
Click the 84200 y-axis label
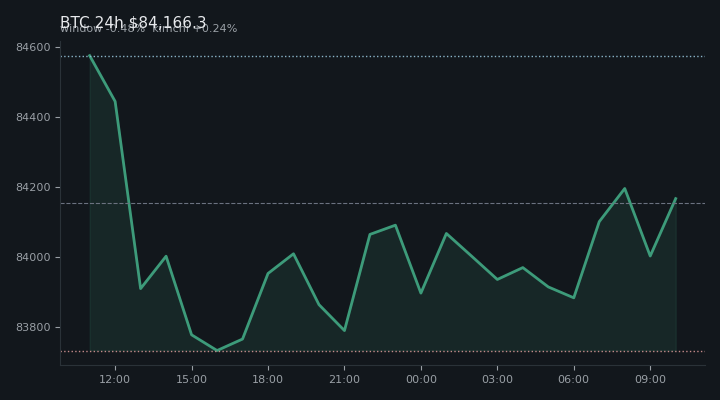pos(33,187)
